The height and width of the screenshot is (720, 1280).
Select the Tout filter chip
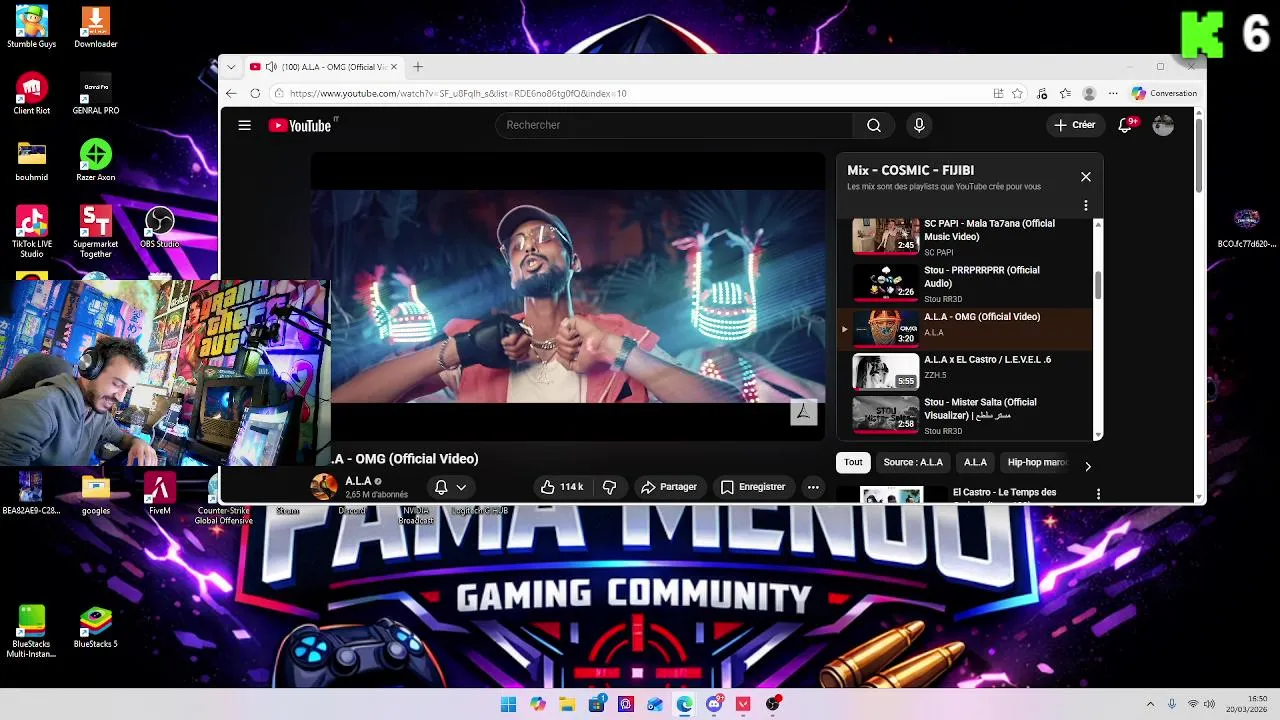853,462
